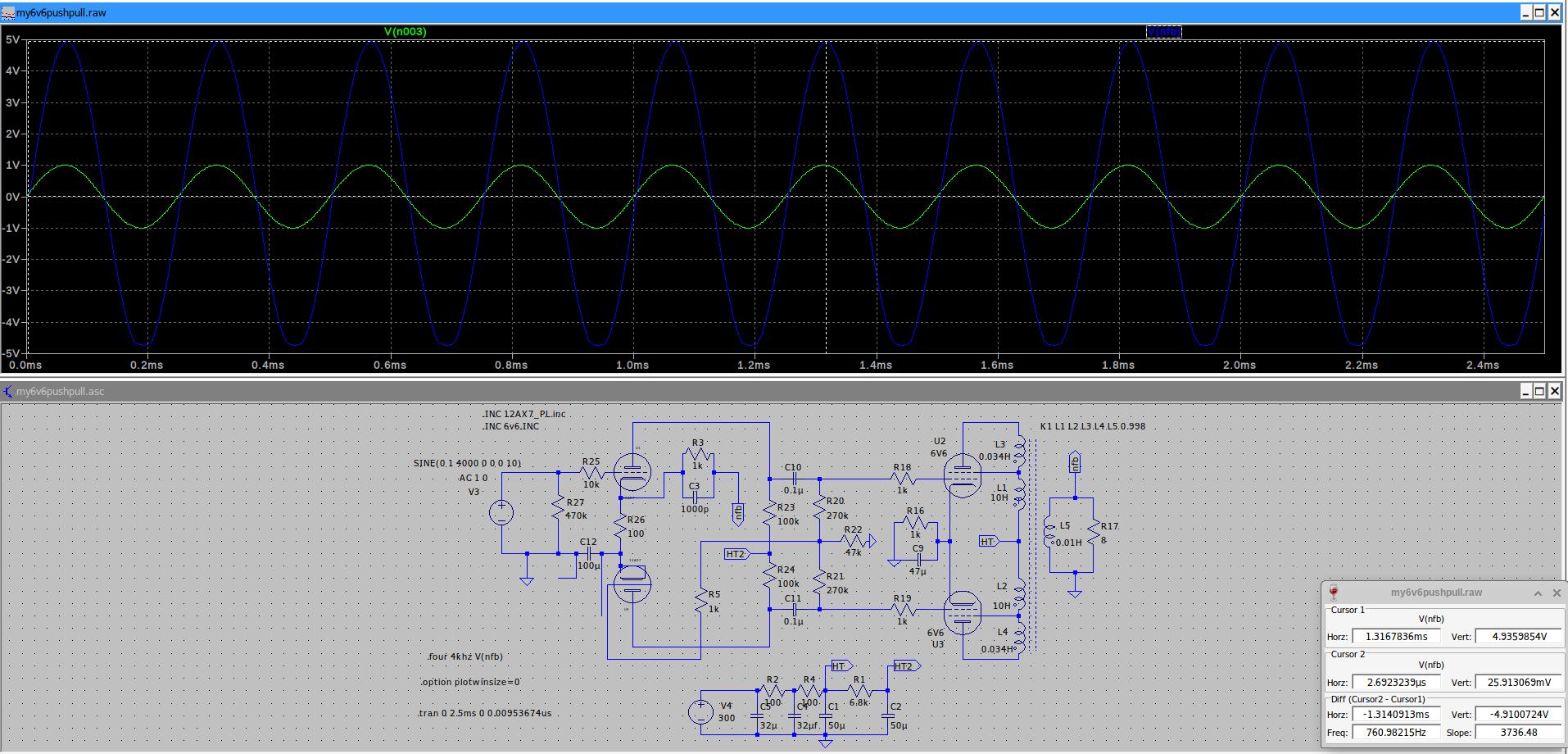Click capacitor C11 0.1µ symbol

tap(793, 610)
